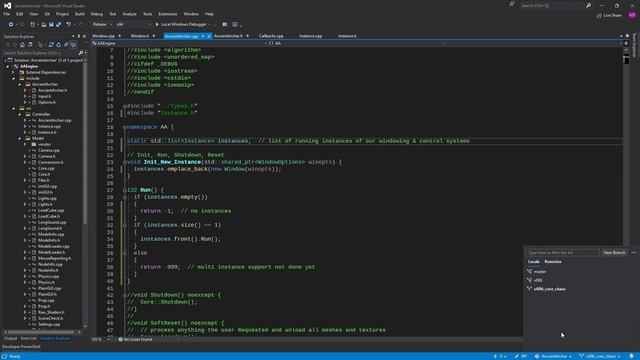Click the Live Share icon
Image resolution: width=640 pixels, height=360 pixels.
599,16
